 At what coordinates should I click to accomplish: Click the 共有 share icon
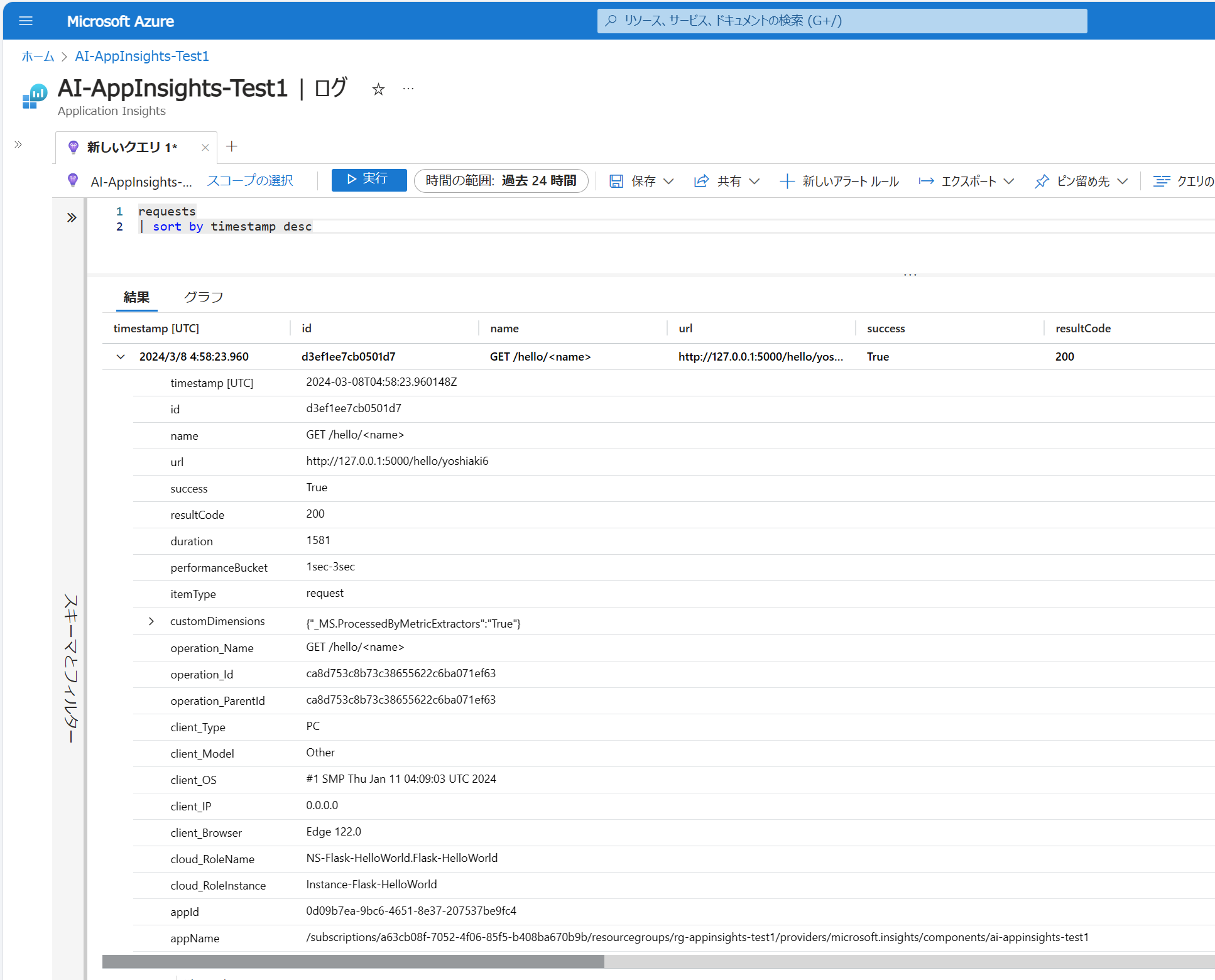click(x=701, y=181)
